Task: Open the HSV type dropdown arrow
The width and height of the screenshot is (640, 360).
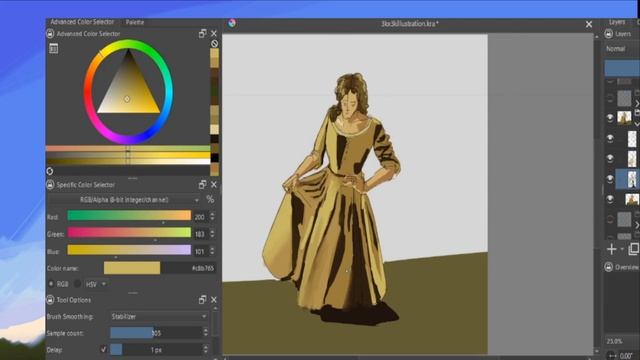Action: pos(104,284)
